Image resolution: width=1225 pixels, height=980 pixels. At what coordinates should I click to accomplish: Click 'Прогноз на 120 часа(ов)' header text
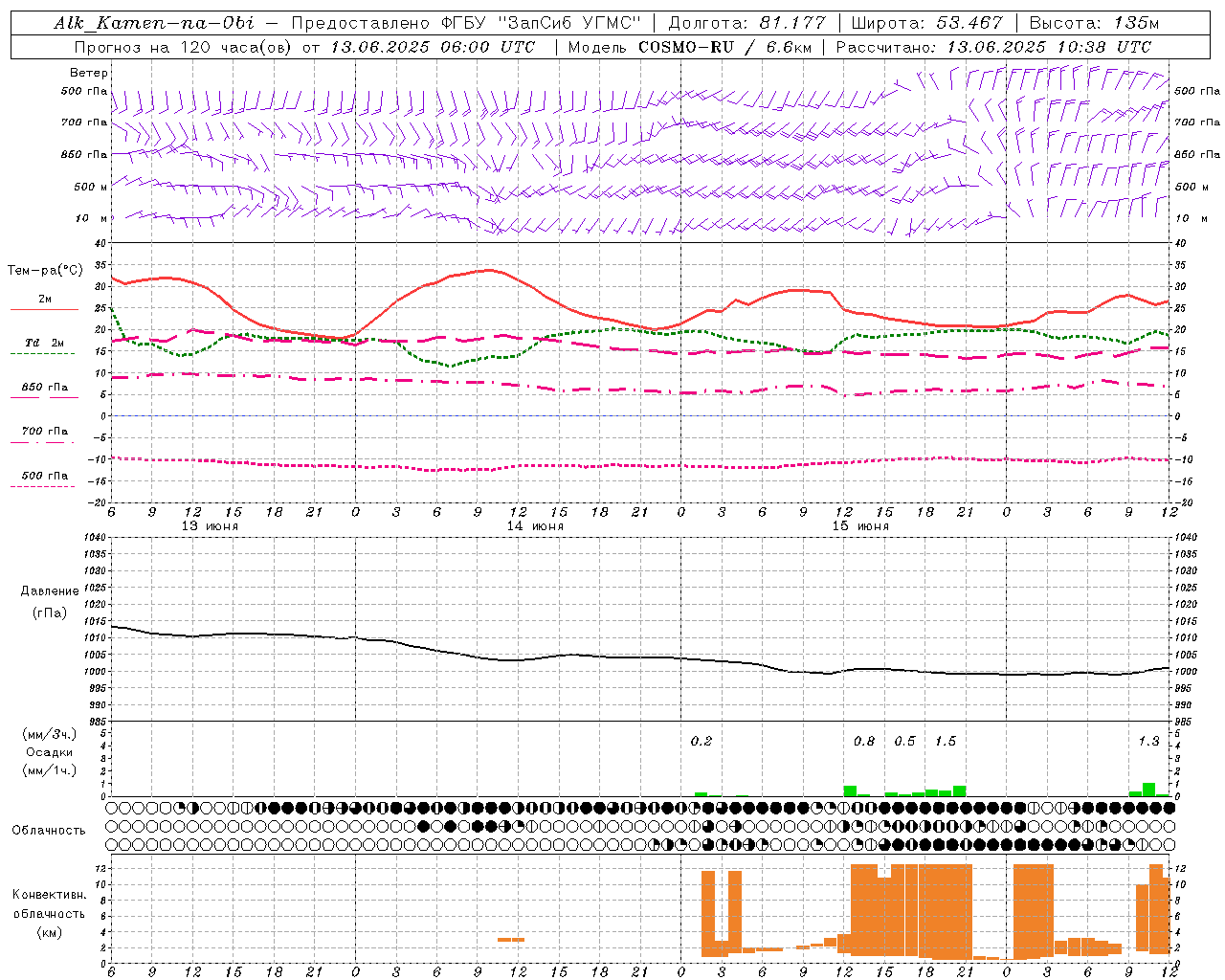tap(184, 47)
